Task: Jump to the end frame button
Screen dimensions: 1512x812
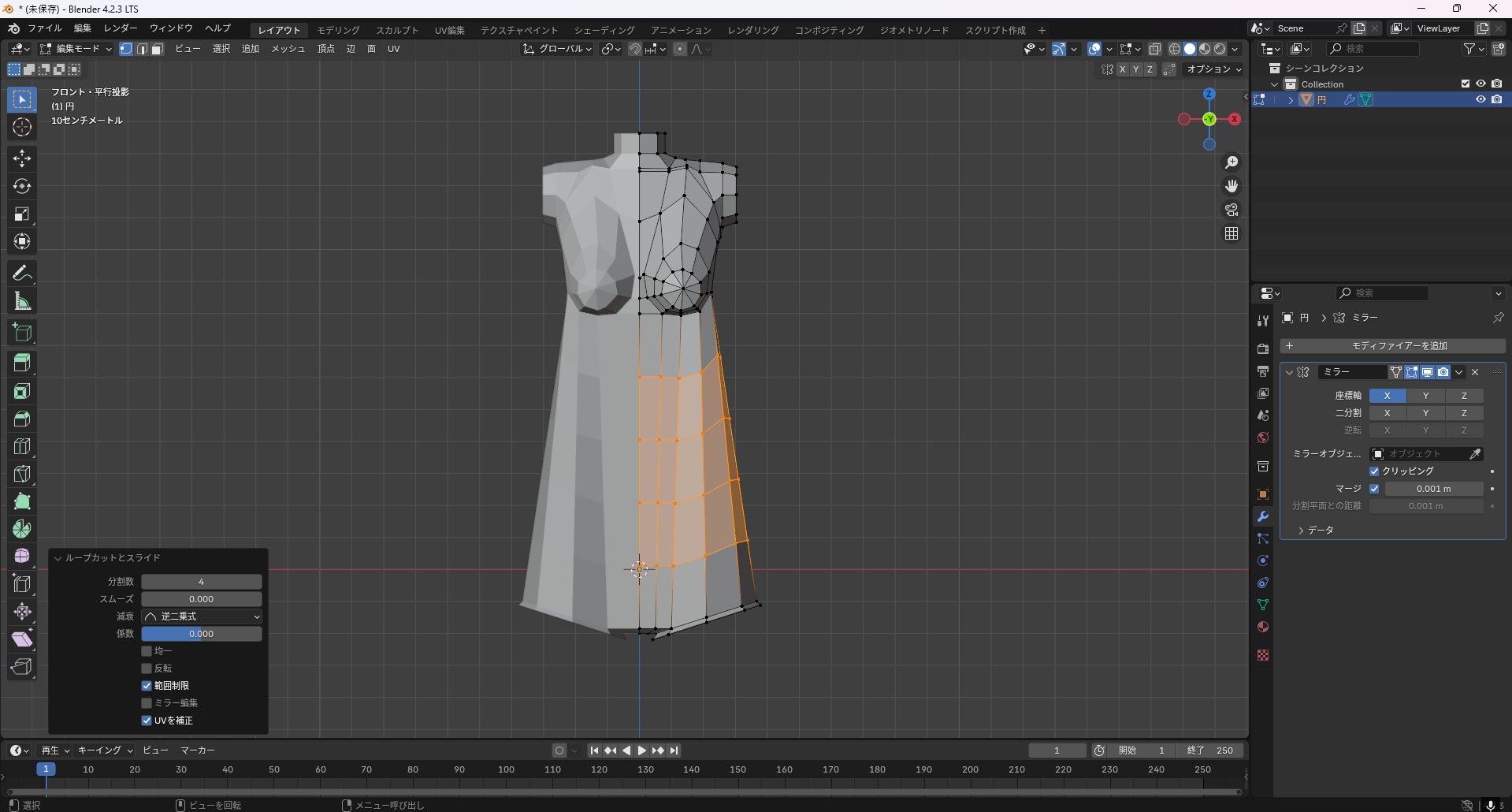Action: pos(674,751)
